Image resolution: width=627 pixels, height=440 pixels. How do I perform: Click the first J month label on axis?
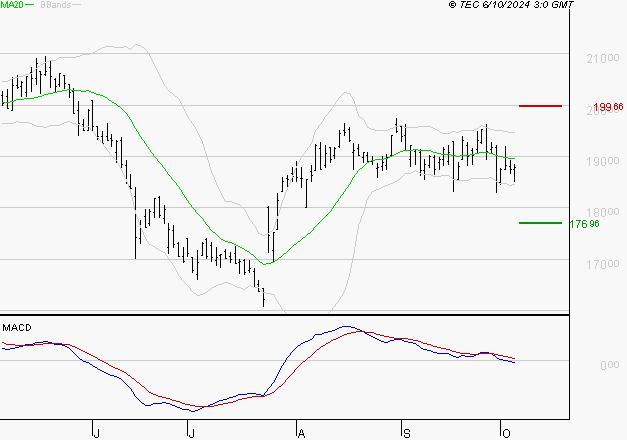tap(96, 433)
